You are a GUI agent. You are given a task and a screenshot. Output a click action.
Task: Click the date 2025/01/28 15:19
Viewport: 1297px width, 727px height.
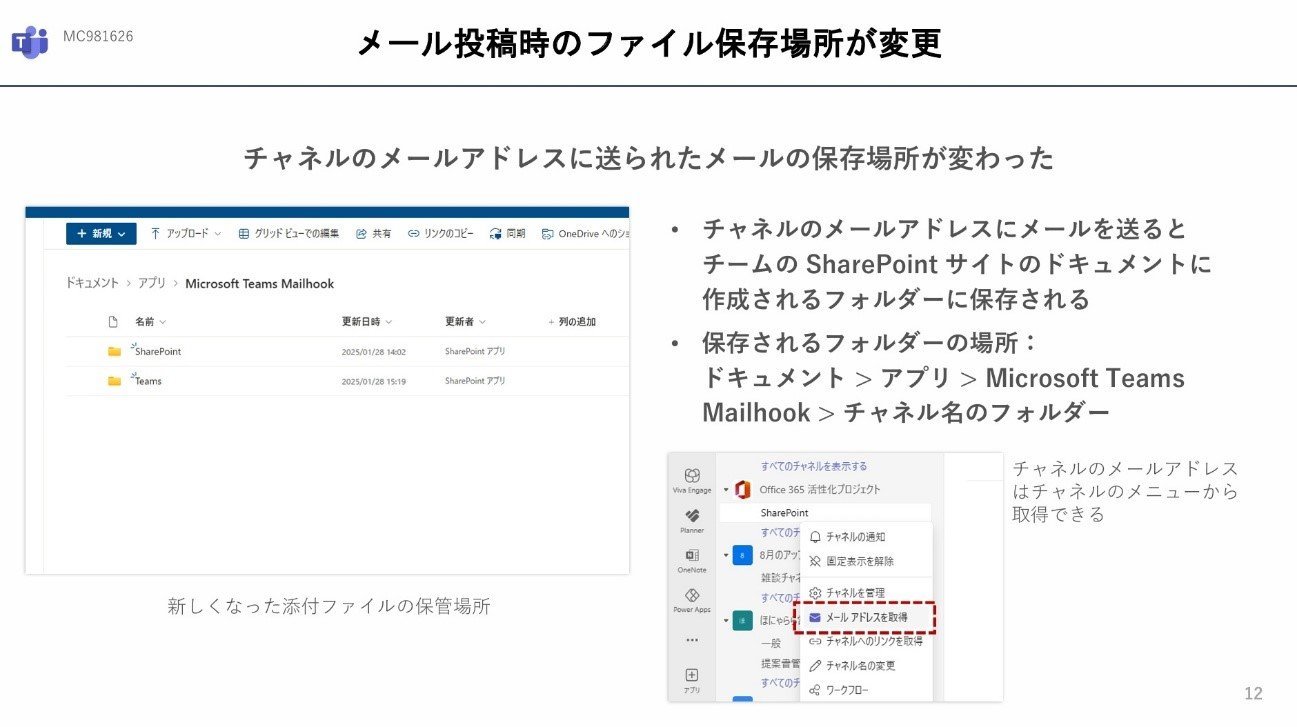[x=373, y=381]
